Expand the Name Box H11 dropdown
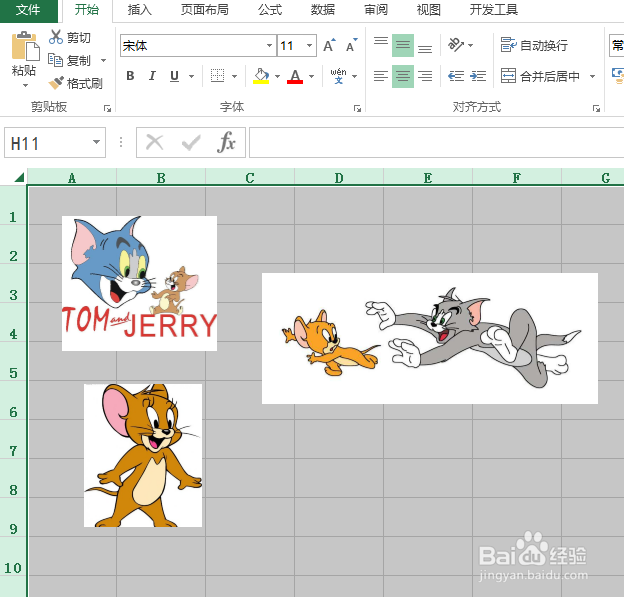This screenshot has height=597, width=624. (96, 142)
